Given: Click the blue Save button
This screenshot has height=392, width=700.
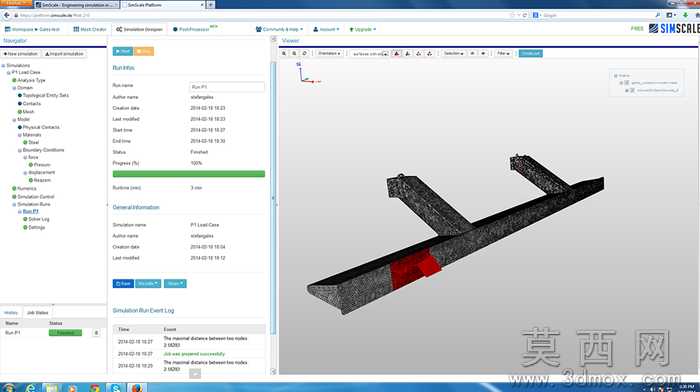Looking at the screenshot, I should point(123,284).
